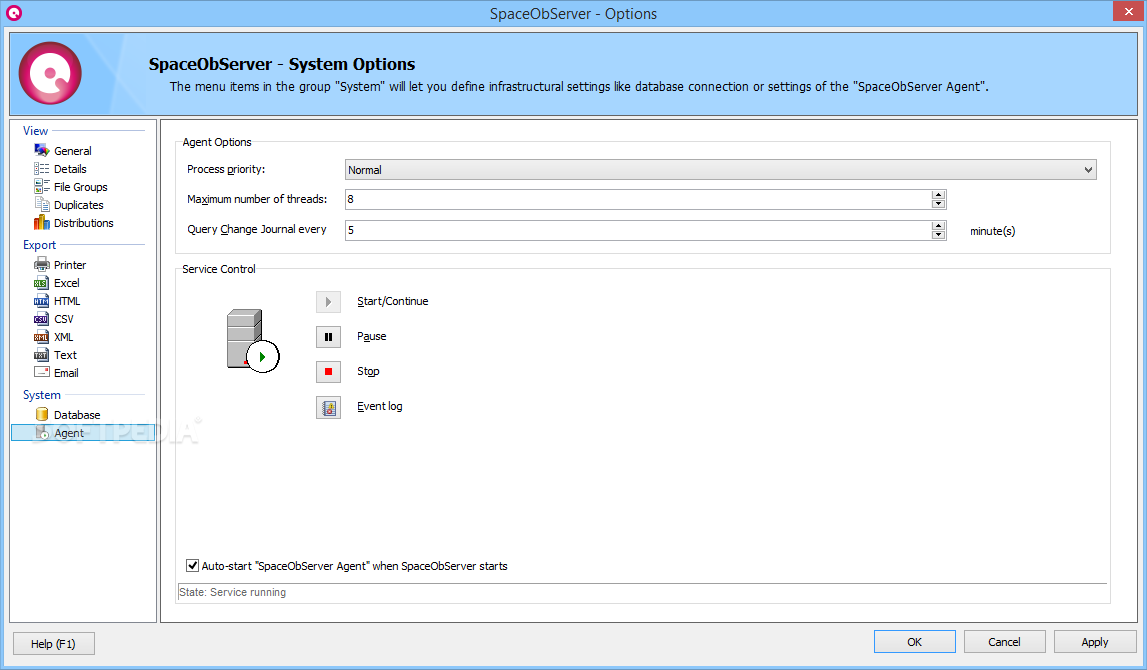This screenshot has width=1147, height=670.
Task: Choose Text under Export
Action: pos(65,355)
